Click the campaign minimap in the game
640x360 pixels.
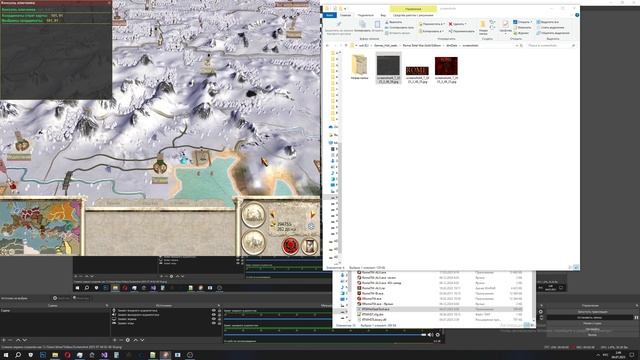click(40, 227)
